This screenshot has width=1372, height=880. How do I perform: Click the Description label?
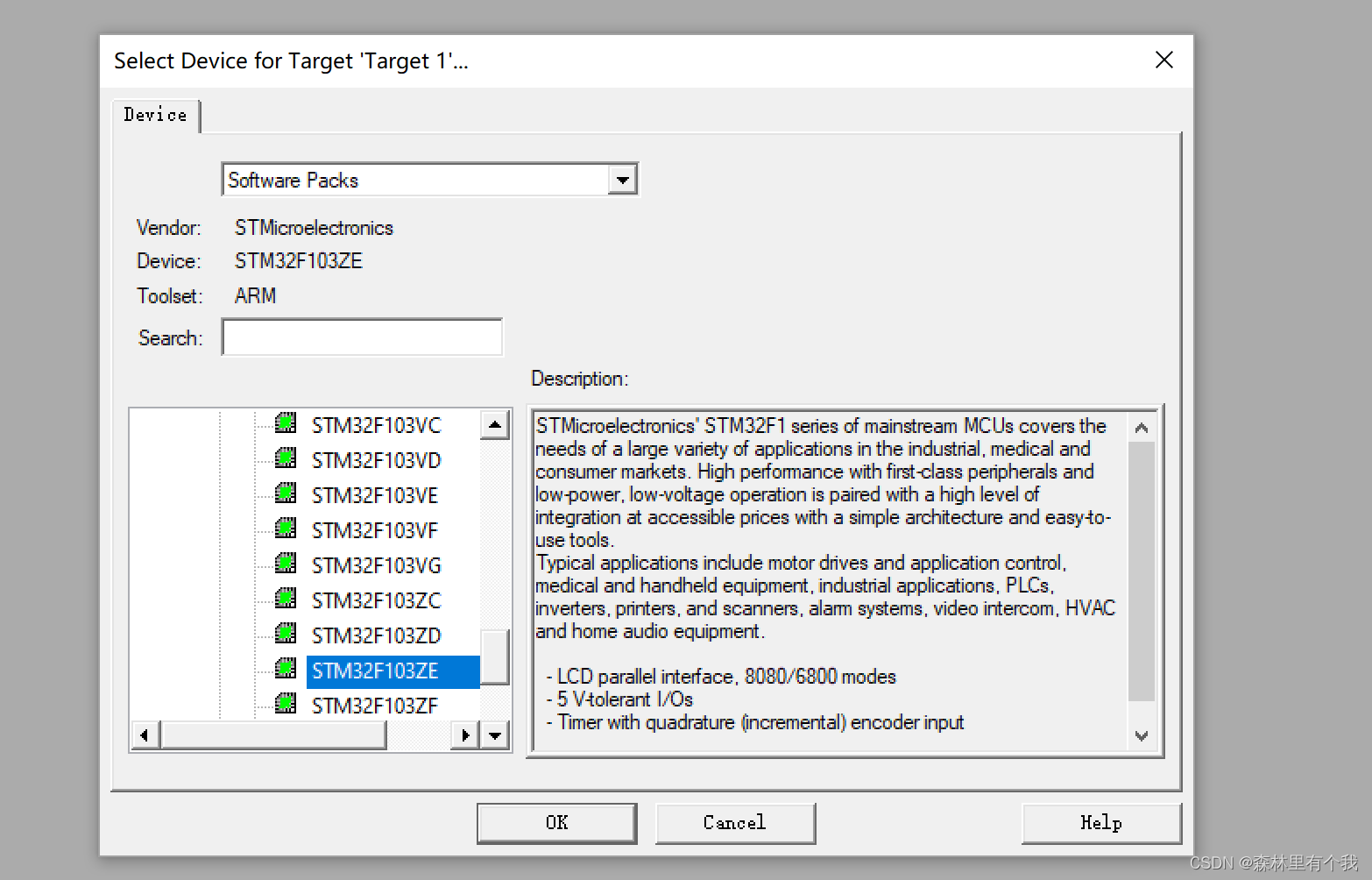click(x=579, y=379)
